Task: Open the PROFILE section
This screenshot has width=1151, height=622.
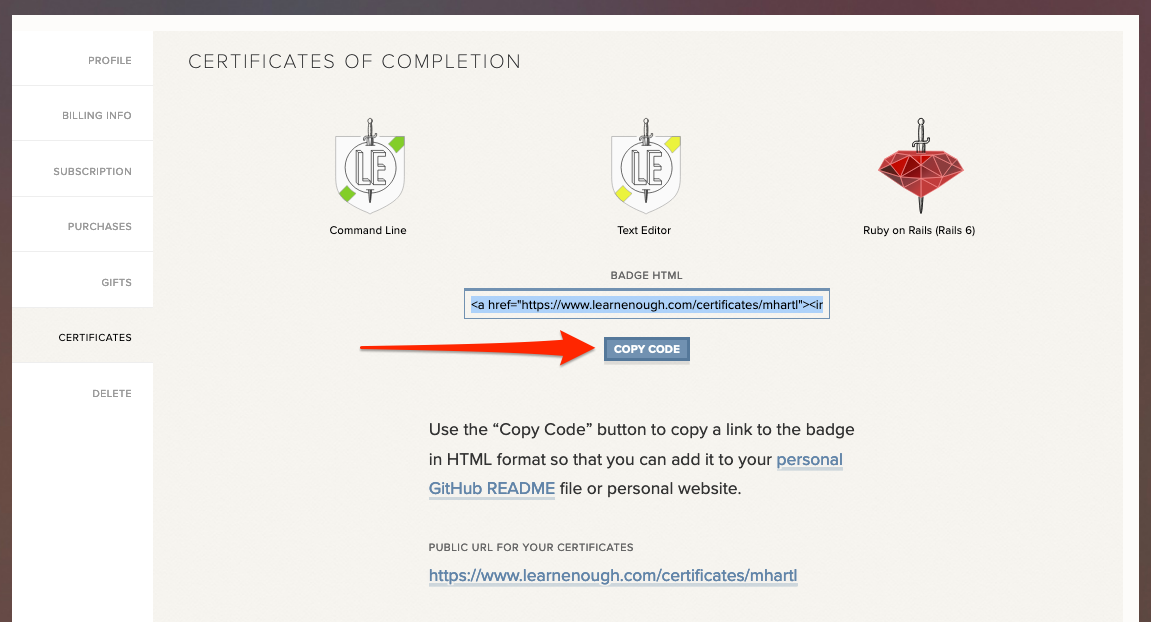Action: 110,60
